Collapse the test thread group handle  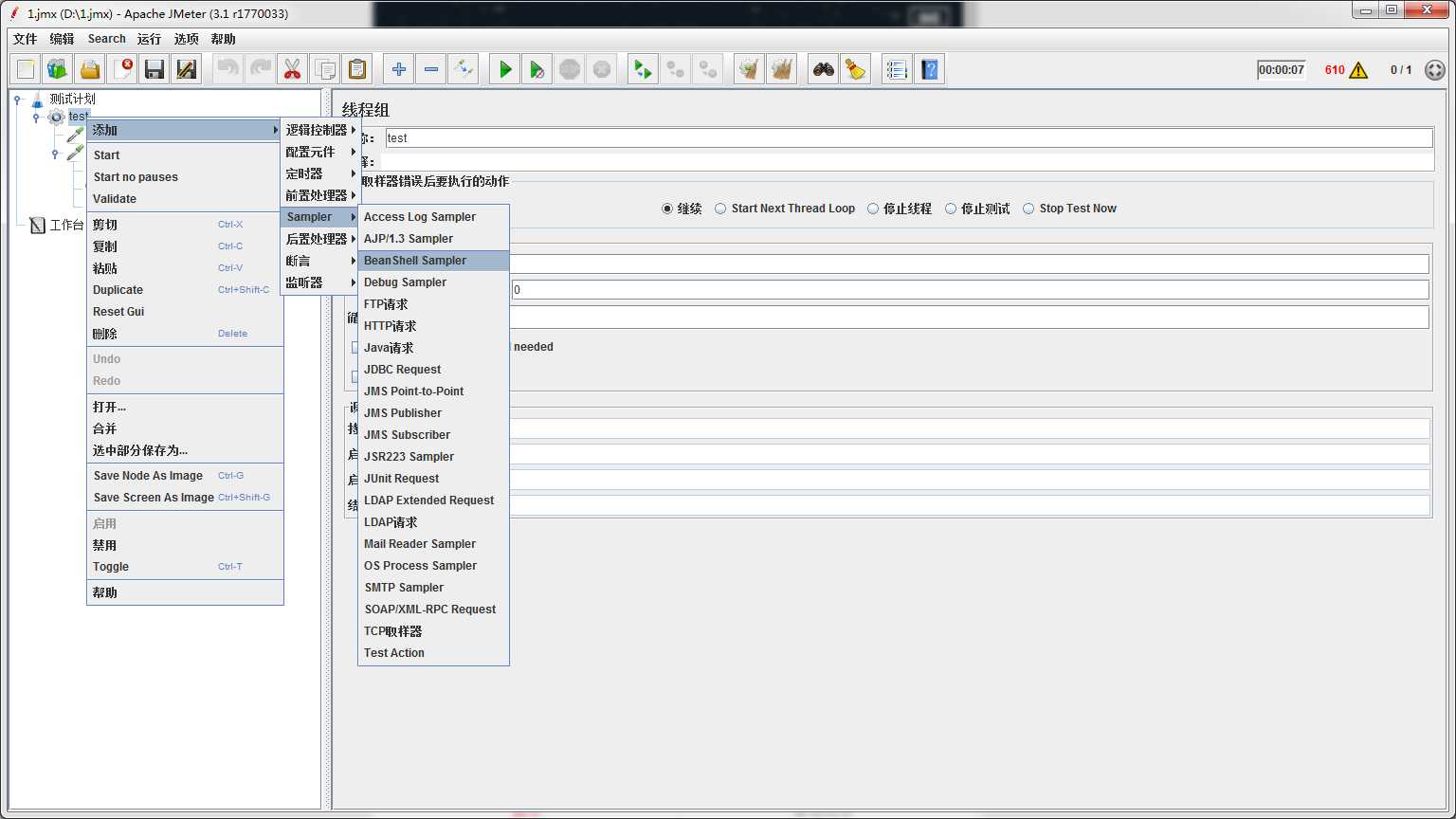point(36,118)
